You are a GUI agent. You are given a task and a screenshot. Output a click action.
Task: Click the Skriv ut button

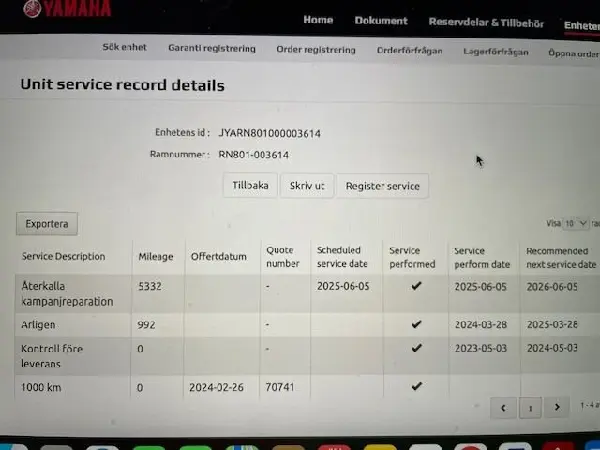pos(306,186)
